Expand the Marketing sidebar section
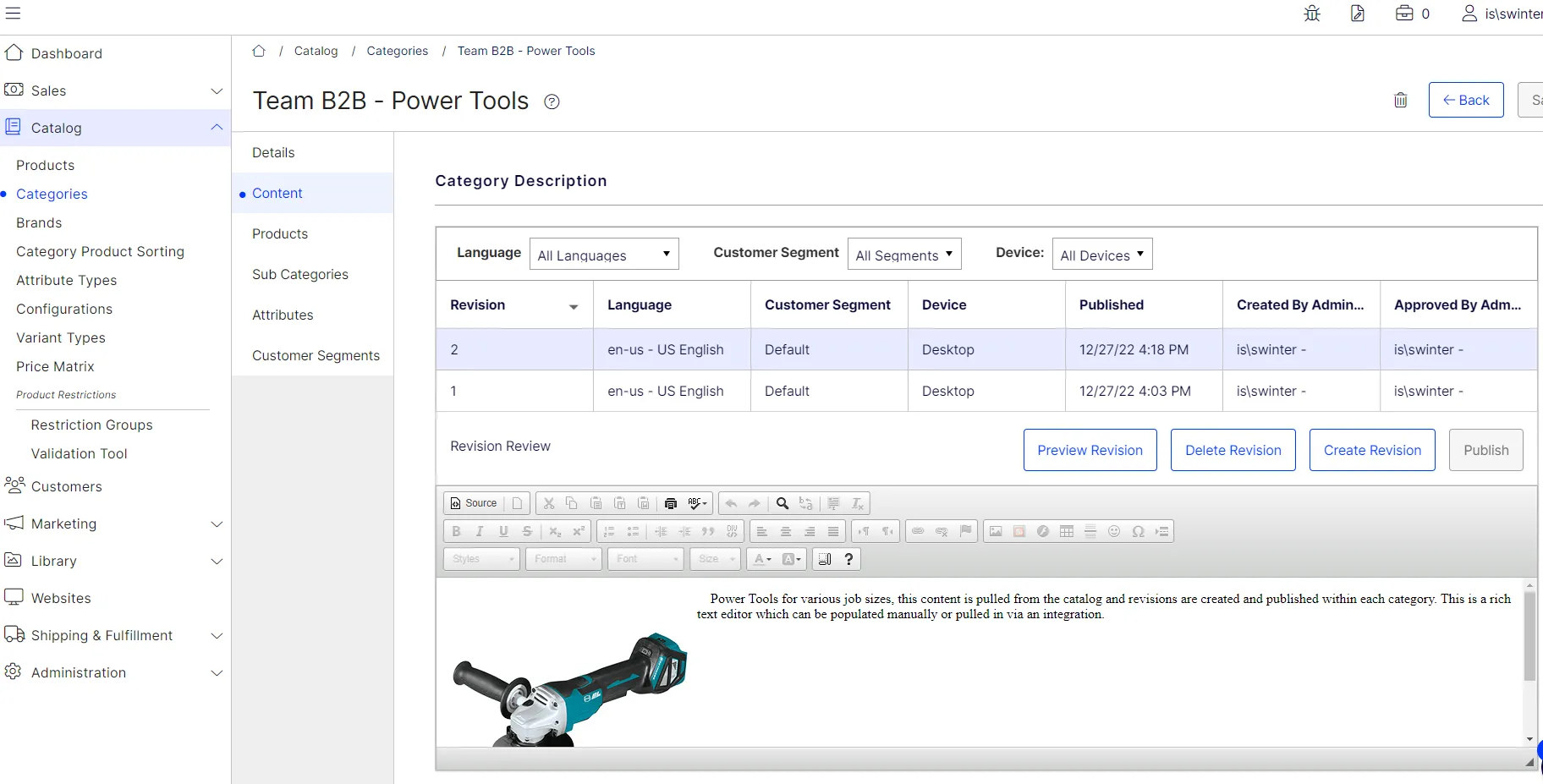The image size is (1543, 784). 115,524
